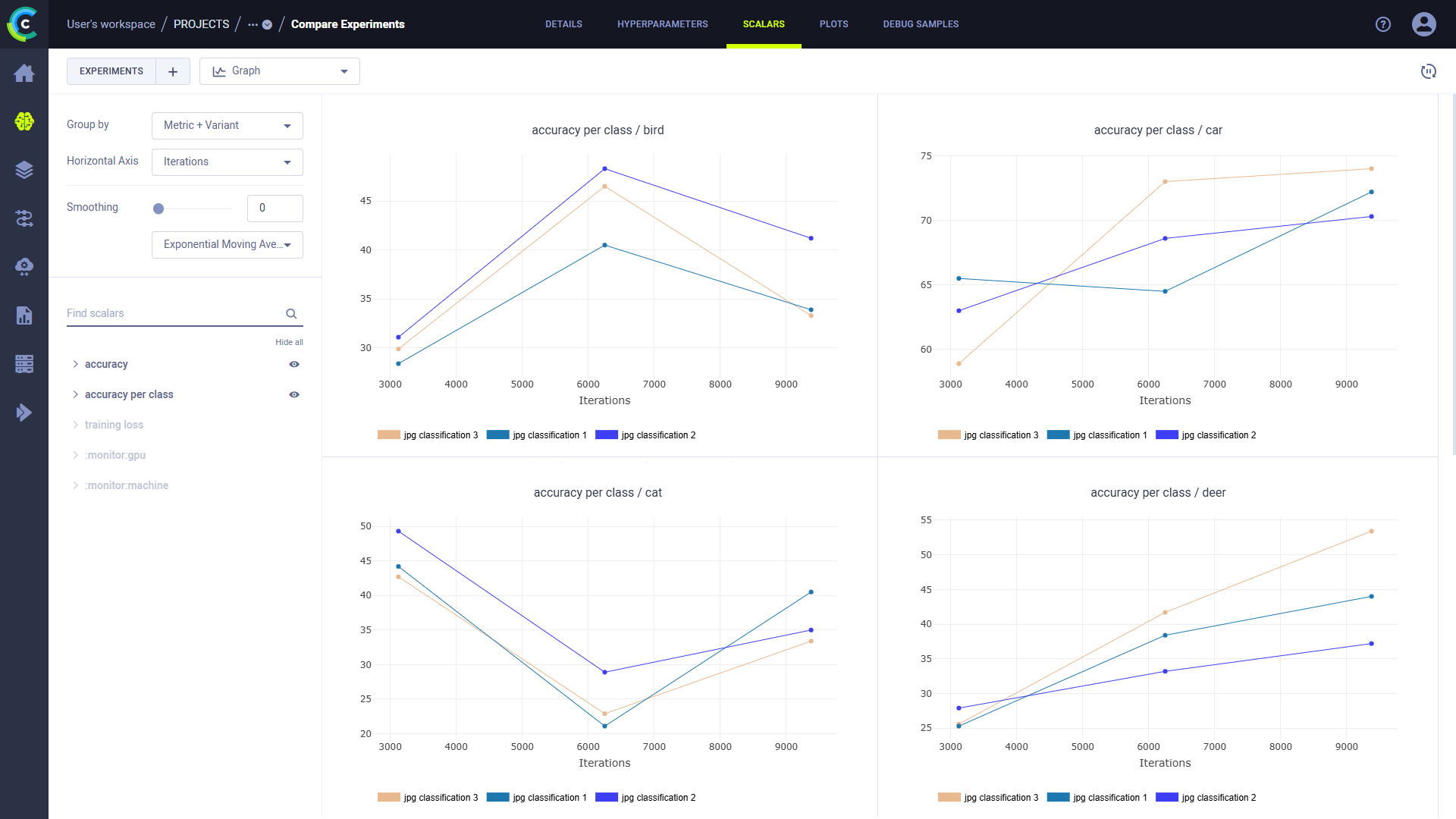Drag the Smoothing slider control
Screen dimensions: 1456x819
158,208
